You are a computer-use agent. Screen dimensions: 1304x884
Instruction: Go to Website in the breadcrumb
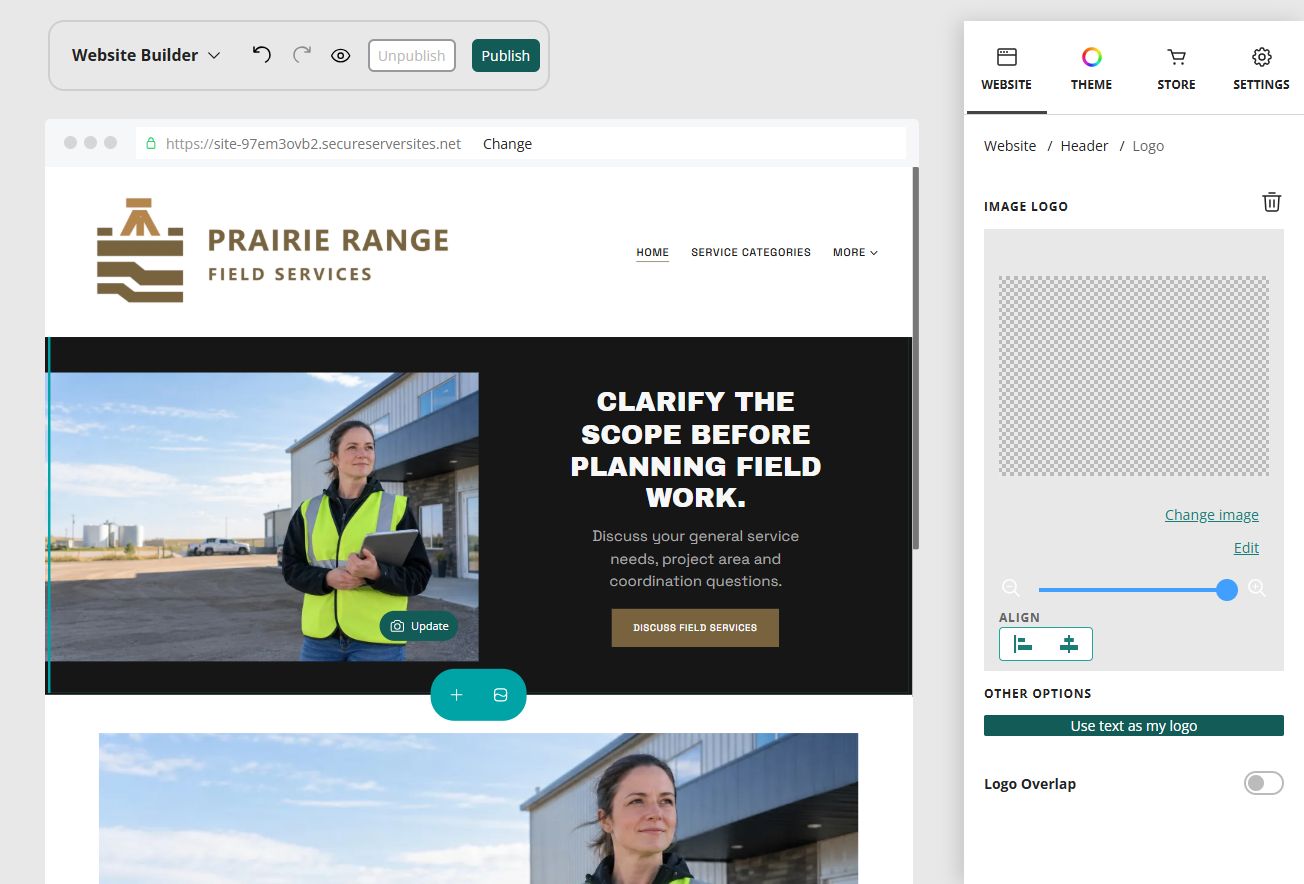pyautogui.click(x=1010, y=146)
